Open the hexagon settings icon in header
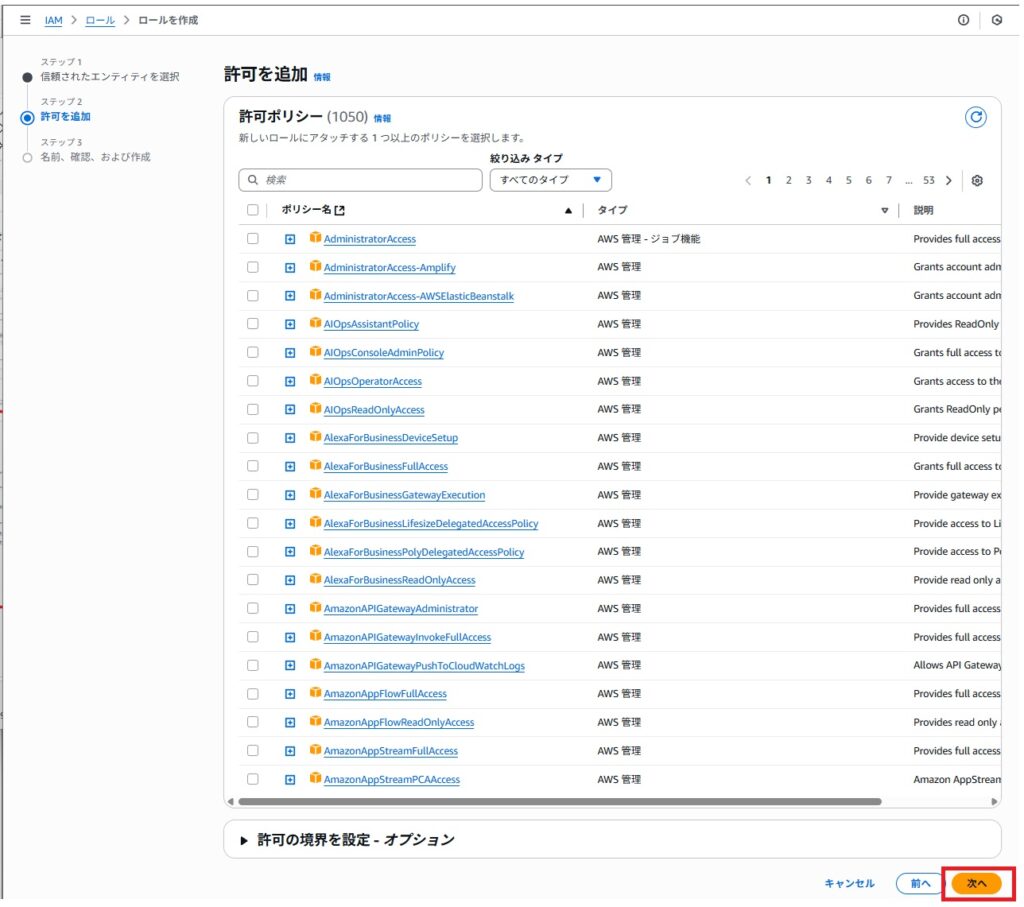This screenshot has height=907, width=1024. click(997, 20)
